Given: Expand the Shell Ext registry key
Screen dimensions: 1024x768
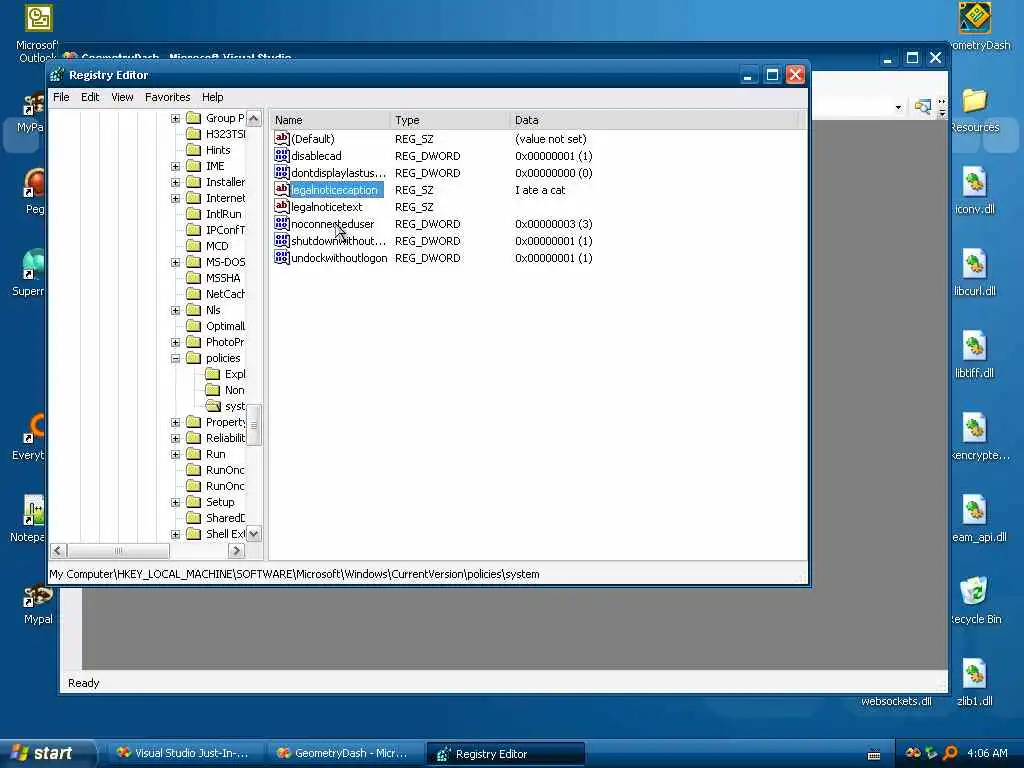Looking at the screenshot, I should click(x=175, y=534).
